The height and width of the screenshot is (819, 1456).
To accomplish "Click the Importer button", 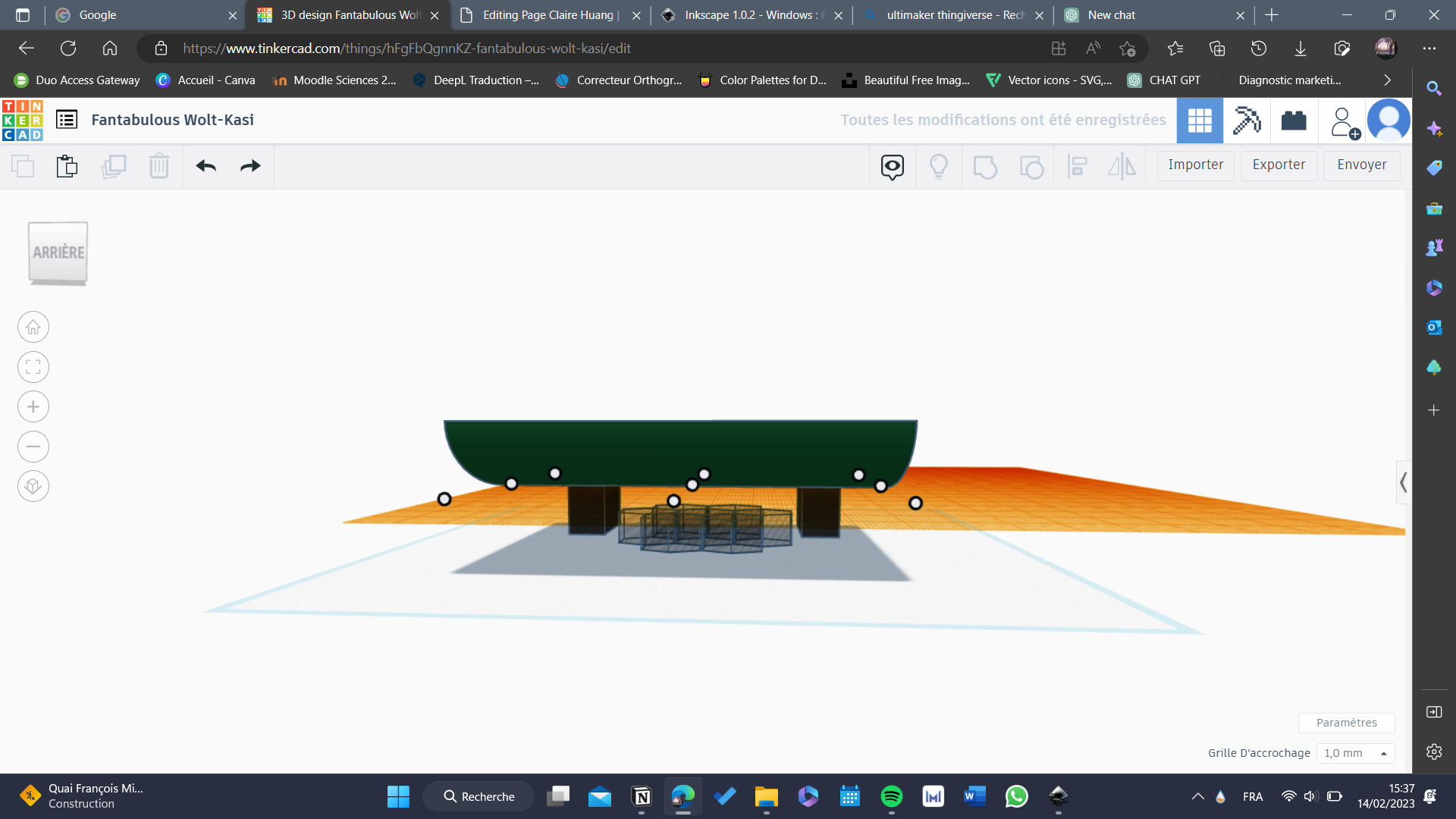I will click(1196, 165).
